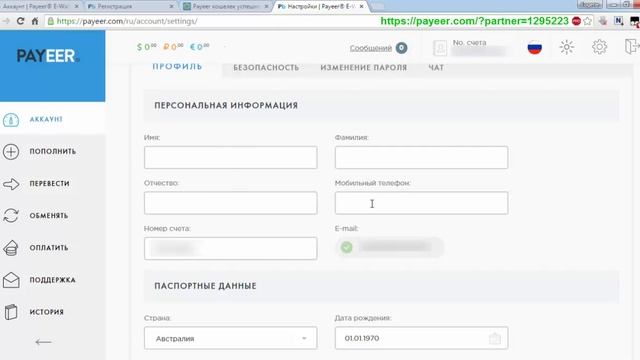The width and height of the screenshot is (640, 360).
Task: Click the No. счета label in header
Action: point(469,42)
